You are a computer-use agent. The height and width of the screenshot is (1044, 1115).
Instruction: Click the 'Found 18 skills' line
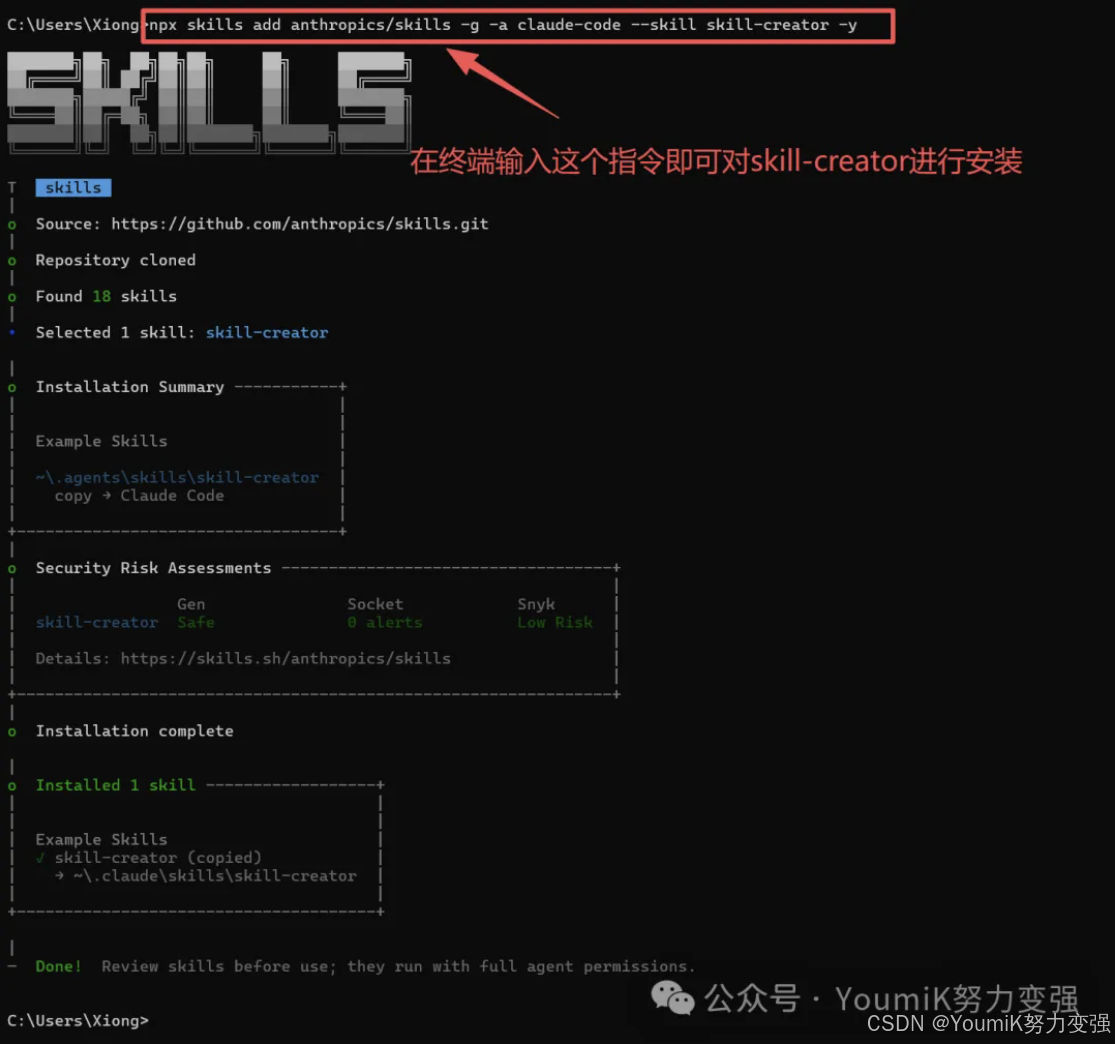click(106, 297)
